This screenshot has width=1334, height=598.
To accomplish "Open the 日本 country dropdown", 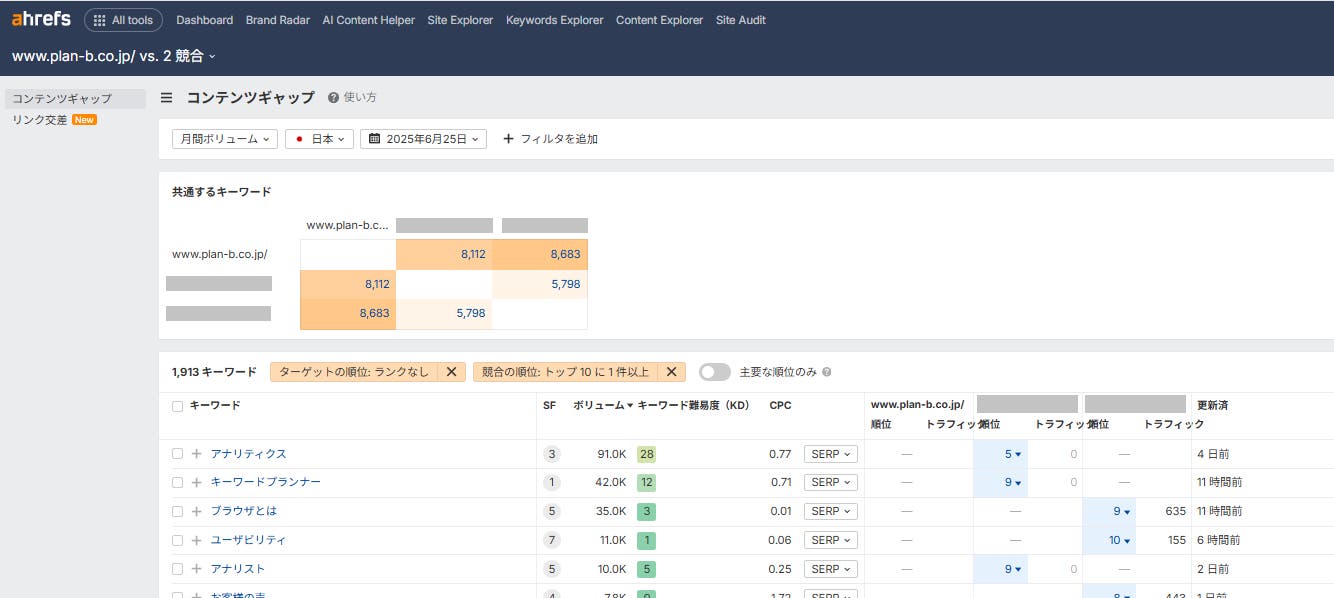I will pyautogui.click(x=319, y=139).
